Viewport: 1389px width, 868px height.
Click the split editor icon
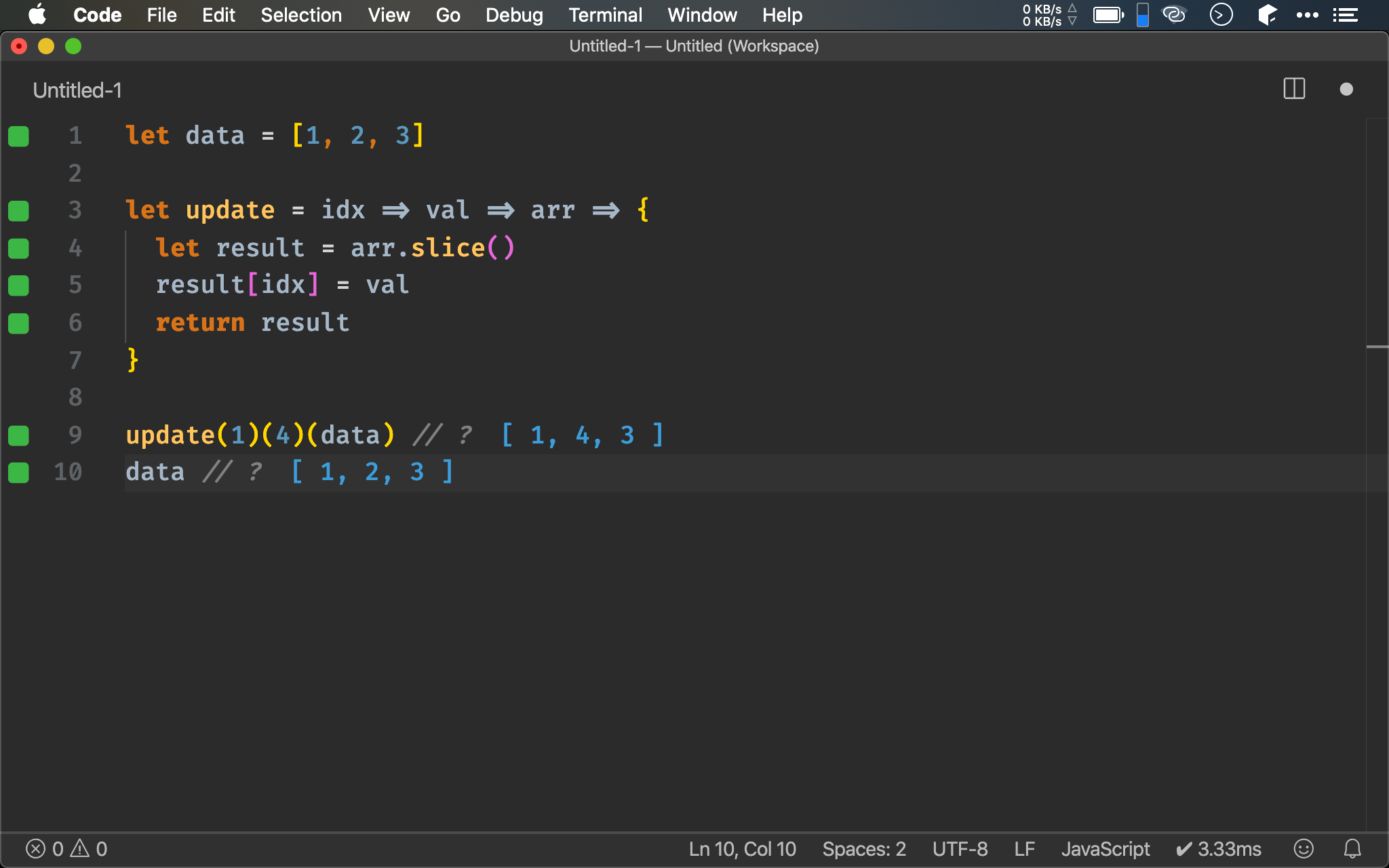[1294, 89]
